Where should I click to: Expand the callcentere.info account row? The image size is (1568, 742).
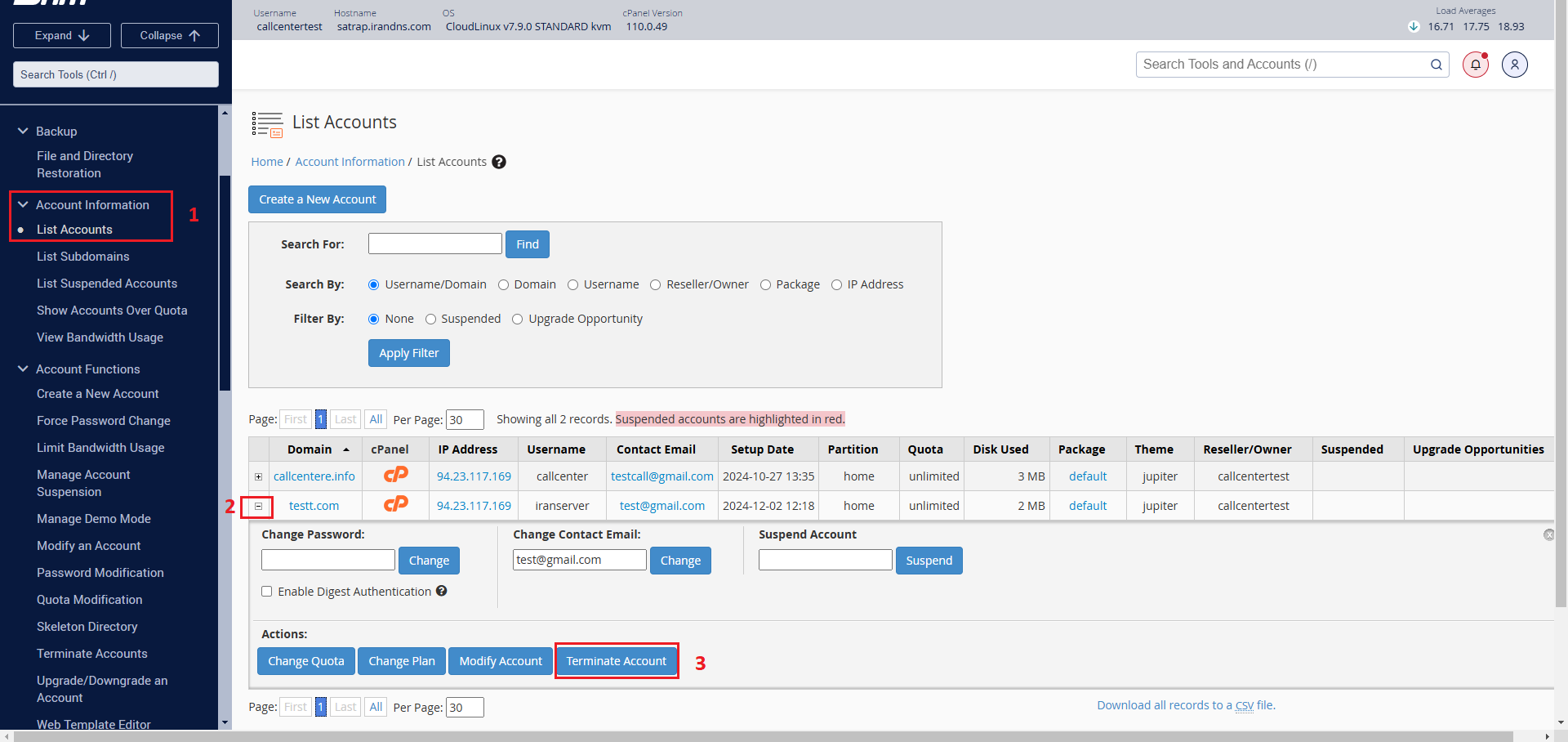point(258,476)
